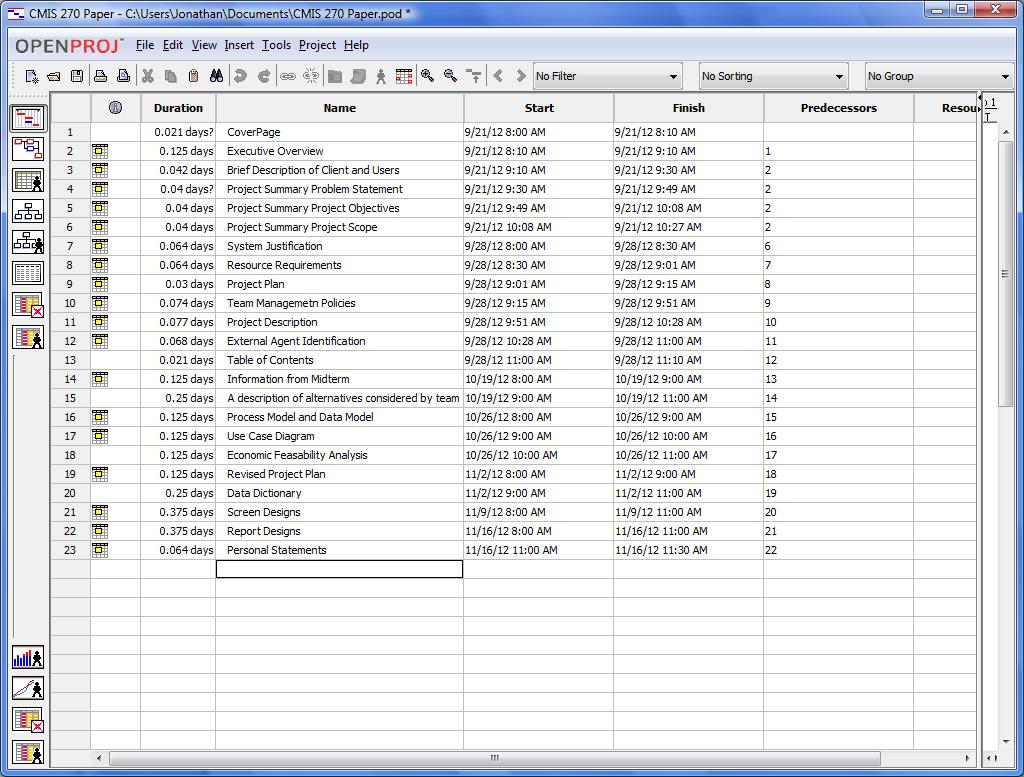Click the scissors Cut icon
The width and height of the screenshot is (1024, 777).
147,76
